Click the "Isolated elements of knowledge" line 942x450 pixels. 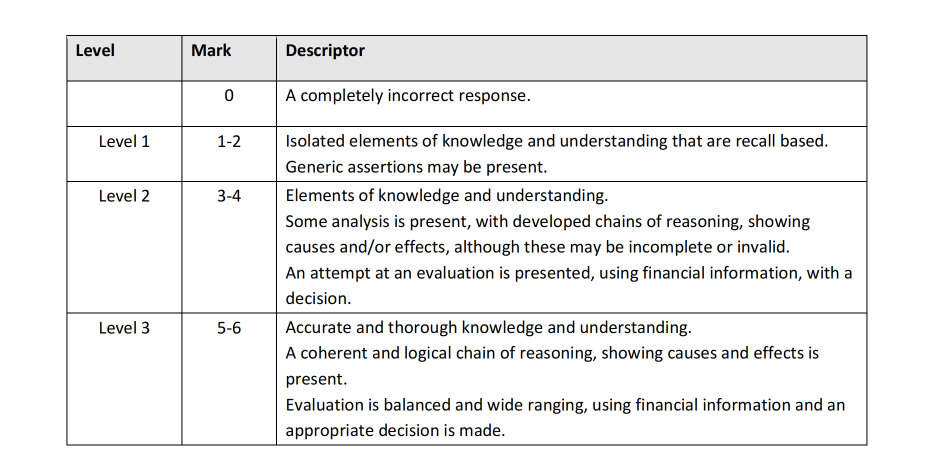[x=557, y=141]
